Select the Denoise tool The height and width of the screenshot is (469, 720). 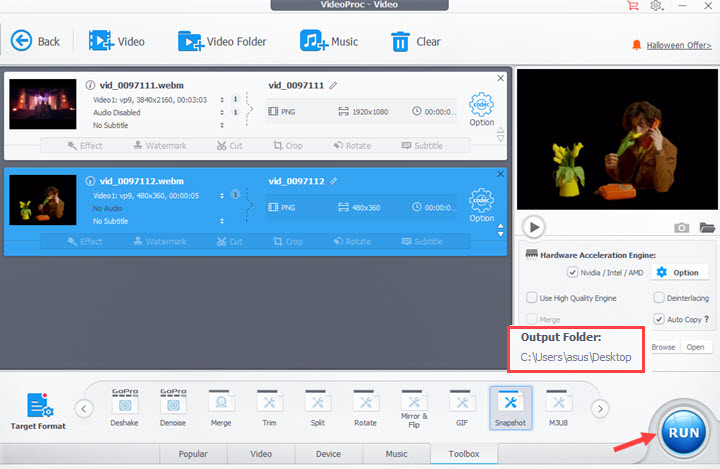click(173, 408)
